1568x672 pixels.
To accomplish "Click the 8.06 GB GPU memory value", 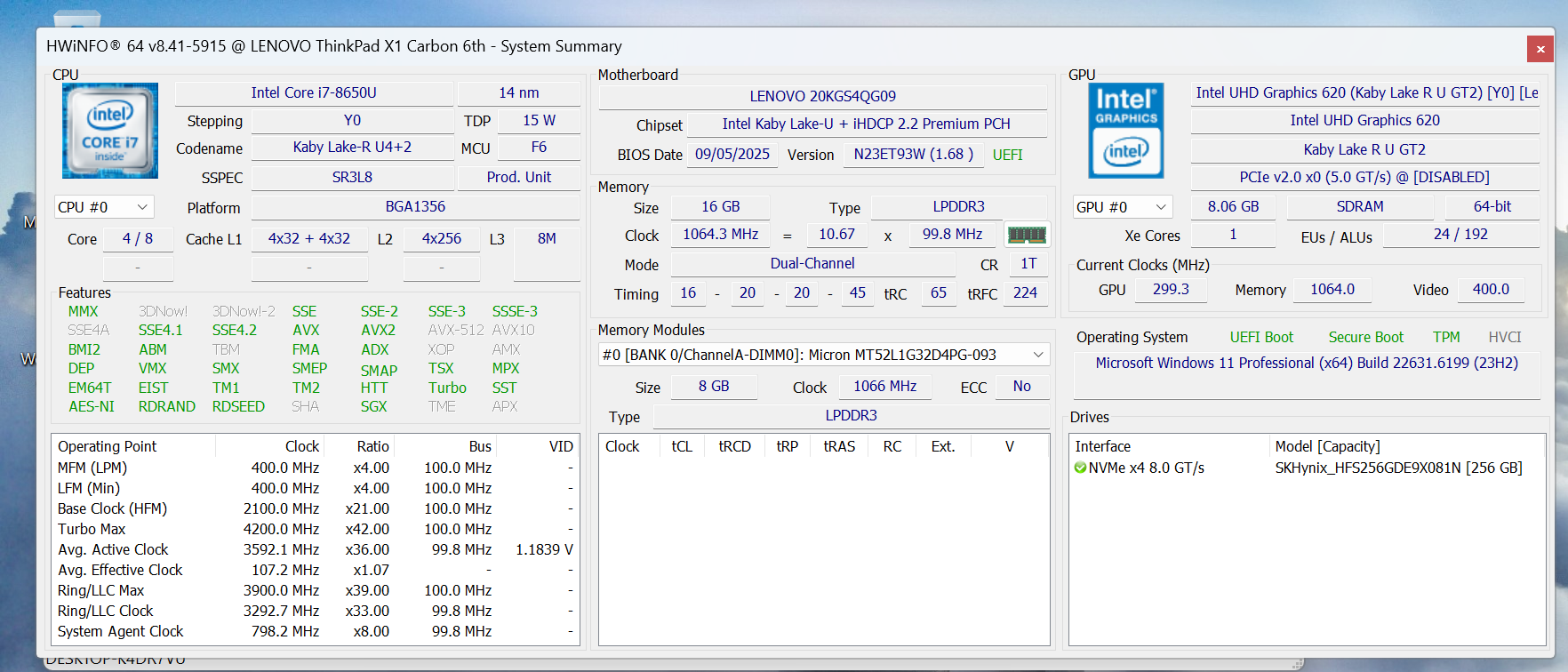I will [1234, 206].
